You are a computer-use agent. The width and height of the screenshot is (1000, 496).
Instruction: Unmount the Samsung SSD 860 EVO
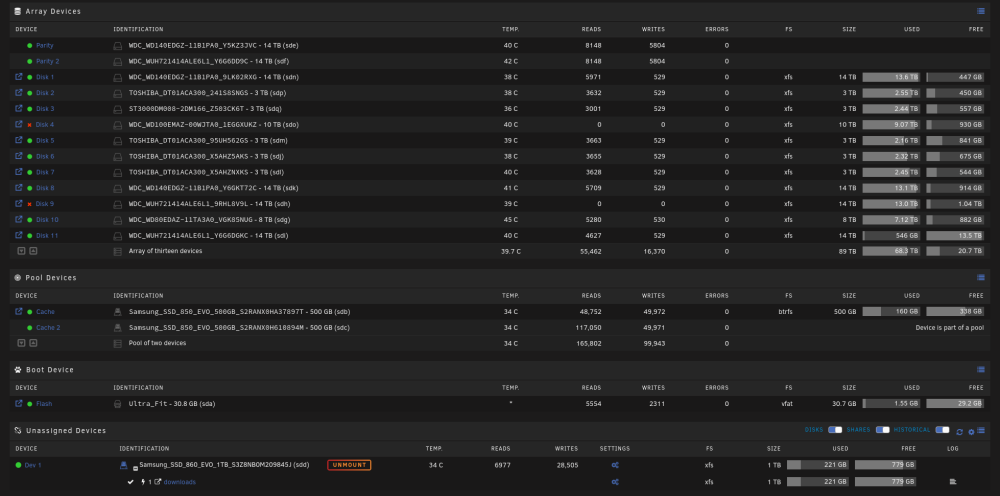tap(349, 465)
